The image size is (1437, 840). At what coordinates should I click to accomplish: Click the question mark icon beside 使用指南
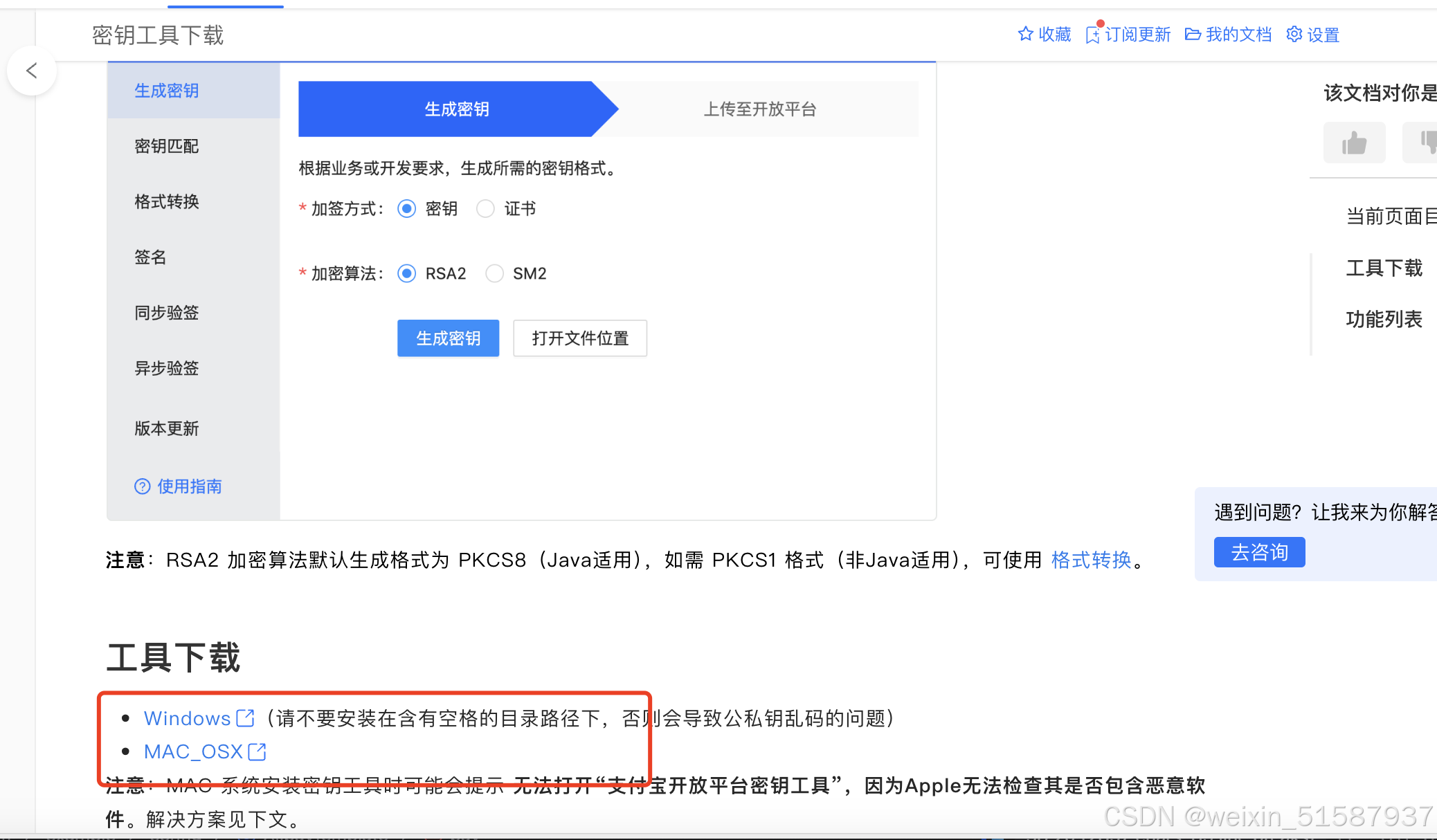(x=142, y=486)
